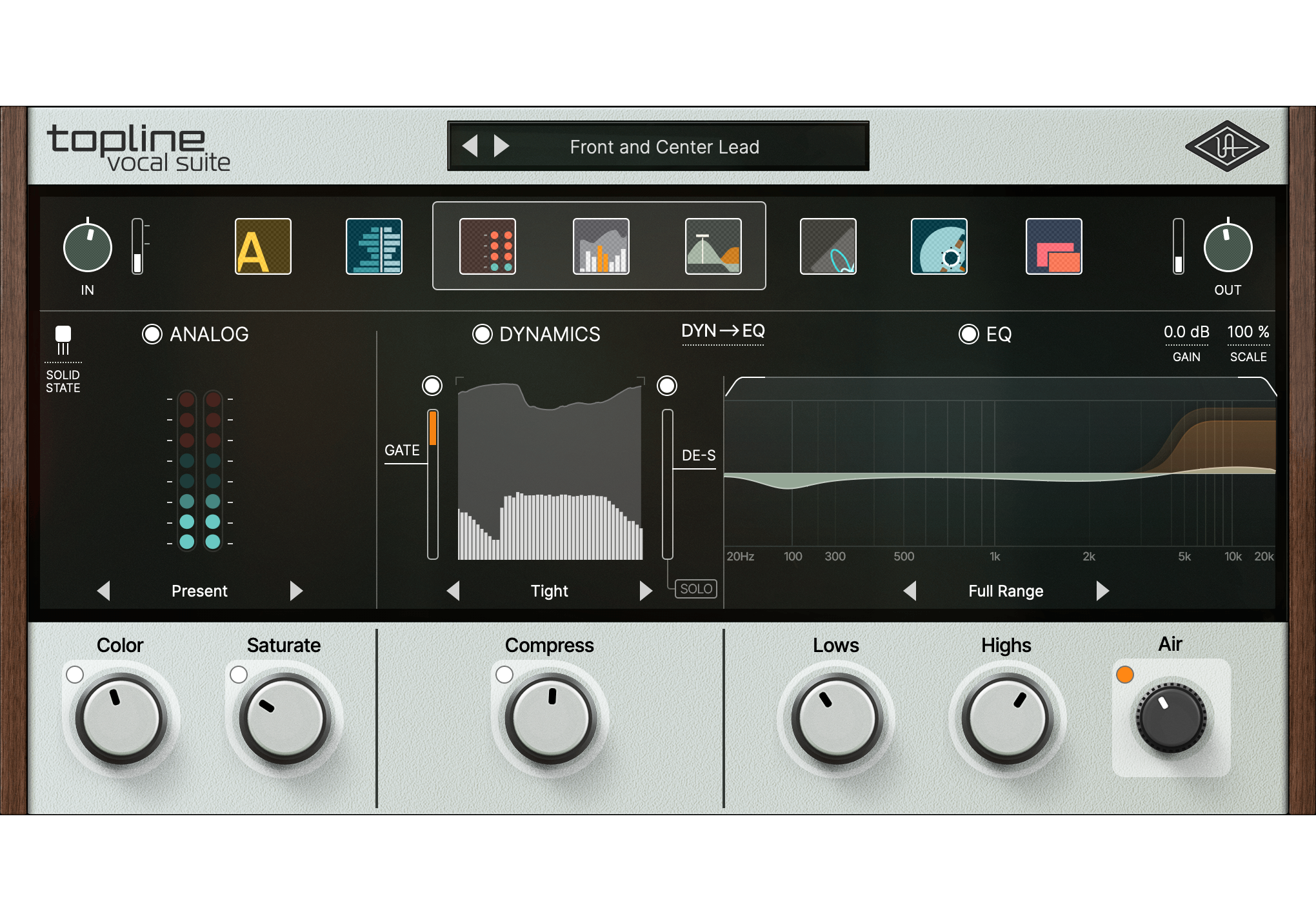Select next dynamics mode after Tight
Viewport: 1316px width, 921px height.
click(x=646, y=591)
